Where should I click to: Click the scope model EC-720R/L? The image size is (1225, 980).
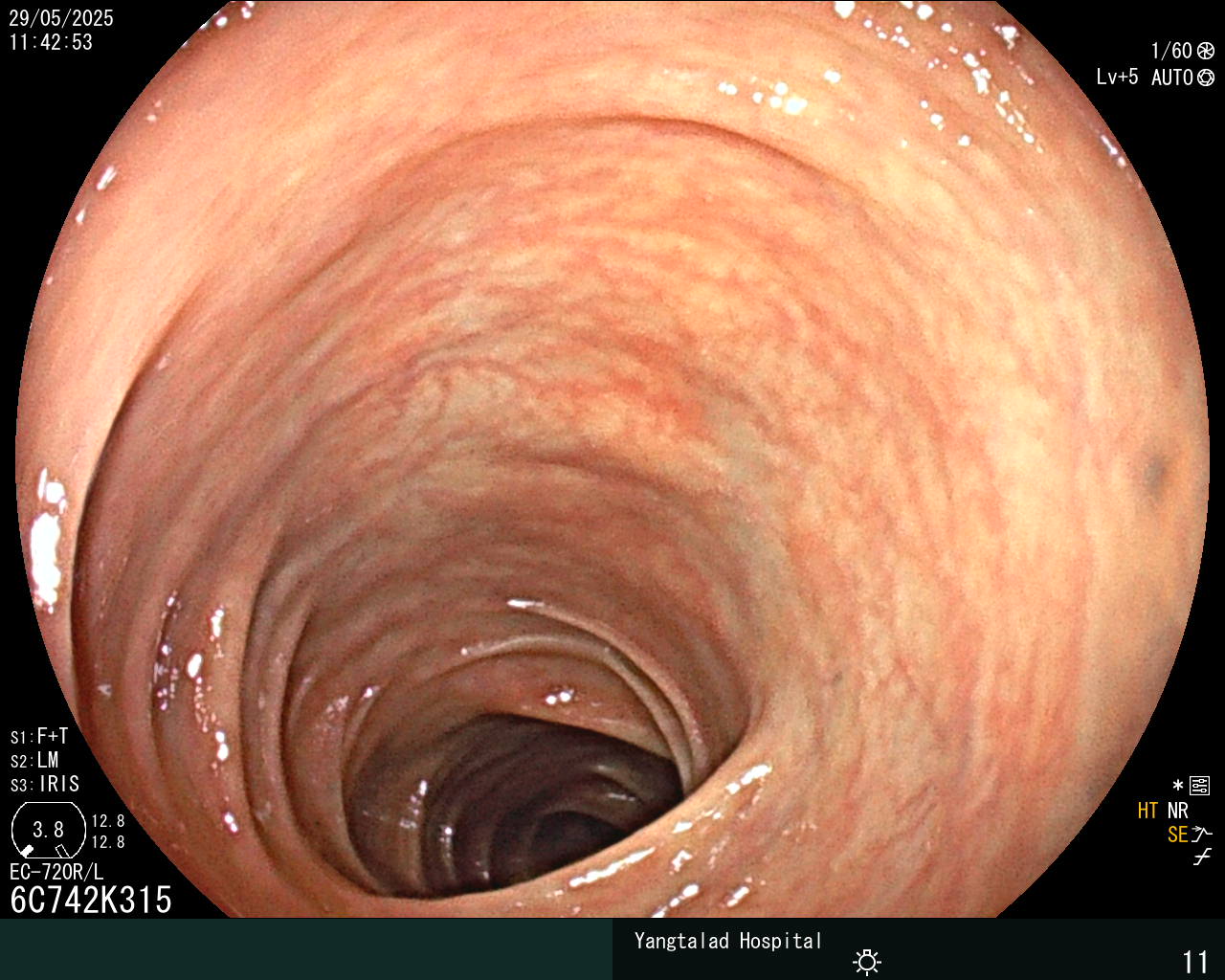[56, 872]
